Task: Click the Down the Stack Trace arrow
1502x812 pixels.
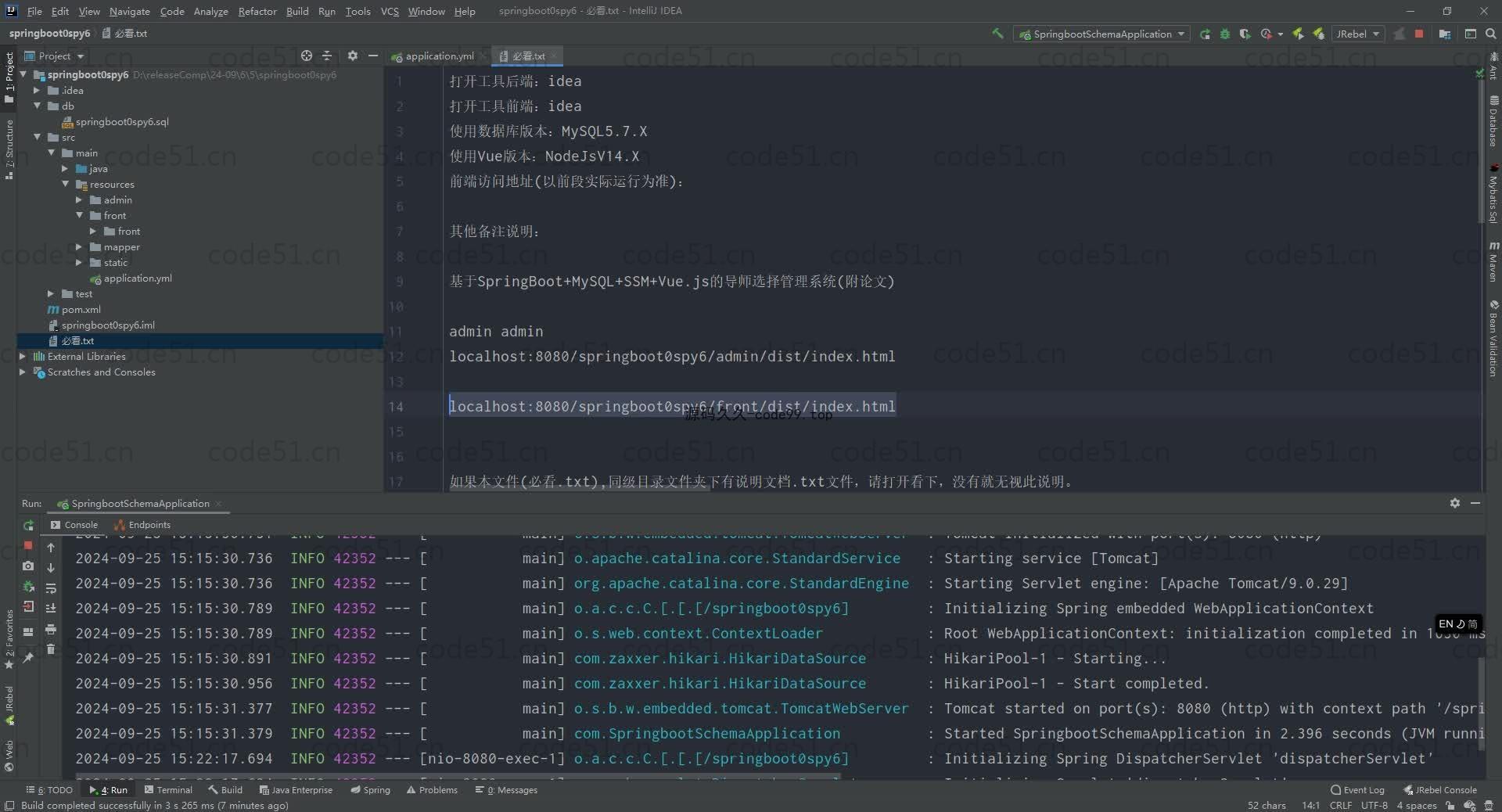Action: [x=51, y=568]
